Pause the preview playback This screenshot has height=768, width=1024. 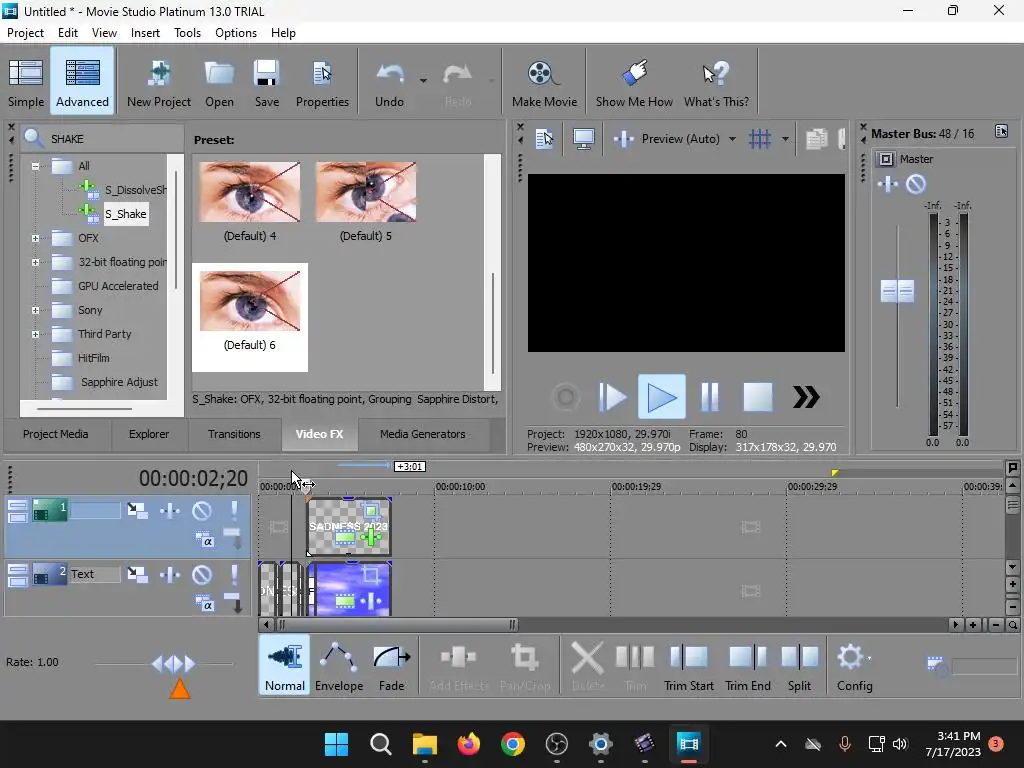709,396
